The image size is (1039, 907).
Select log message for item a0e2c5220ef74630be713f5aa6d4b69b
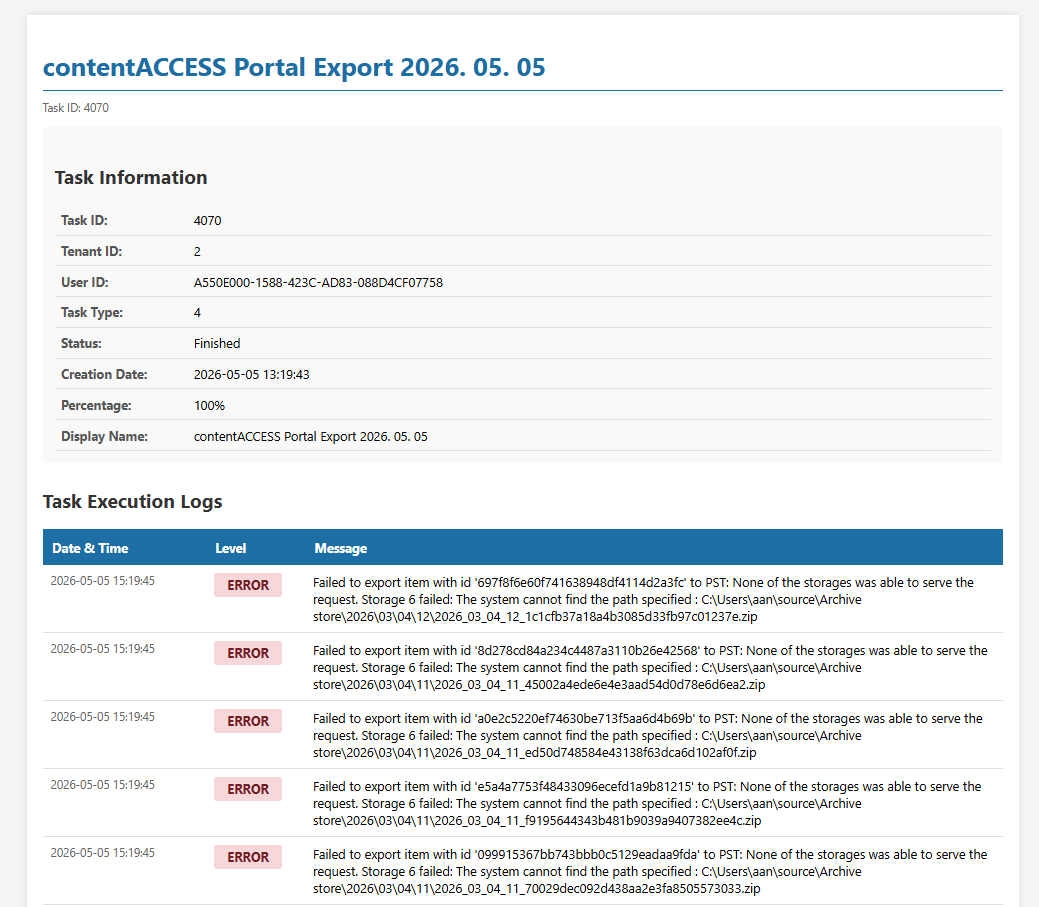(647, 735)
